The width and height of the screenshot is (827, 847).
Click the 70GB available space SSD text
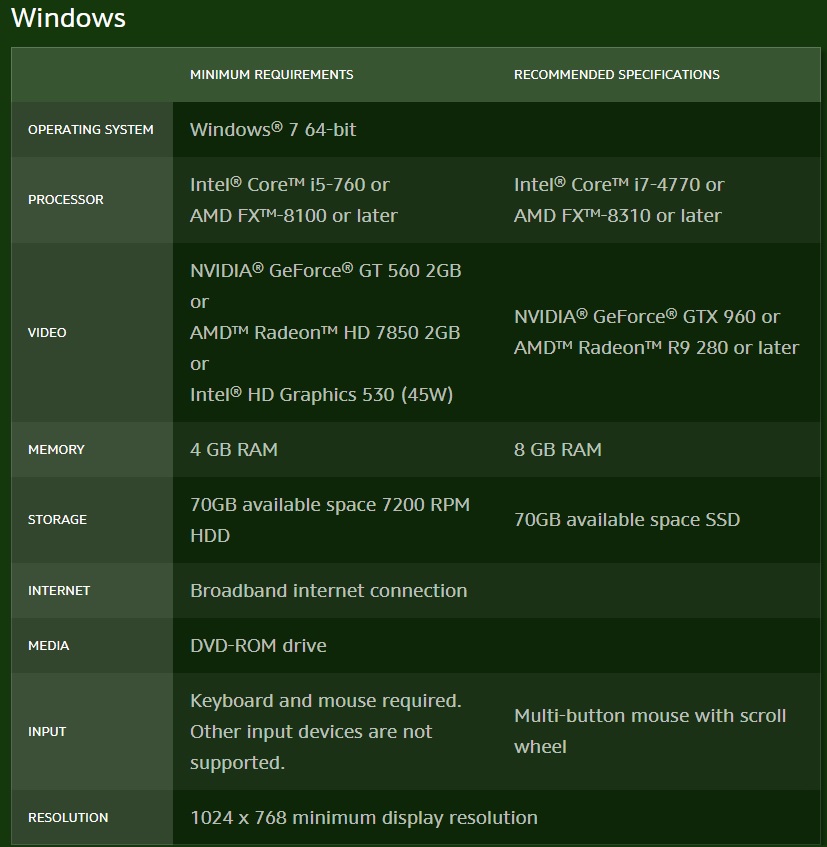click(x=627, y=520)
